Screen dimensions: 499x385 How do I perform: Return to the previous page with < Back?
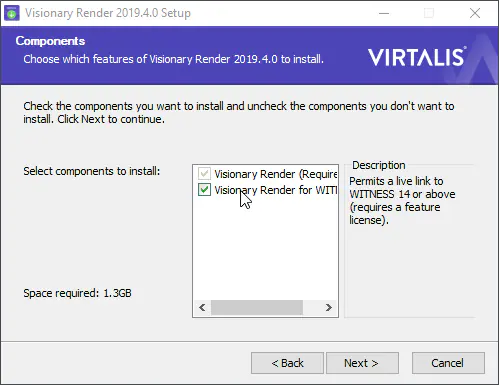coord(287,363)
